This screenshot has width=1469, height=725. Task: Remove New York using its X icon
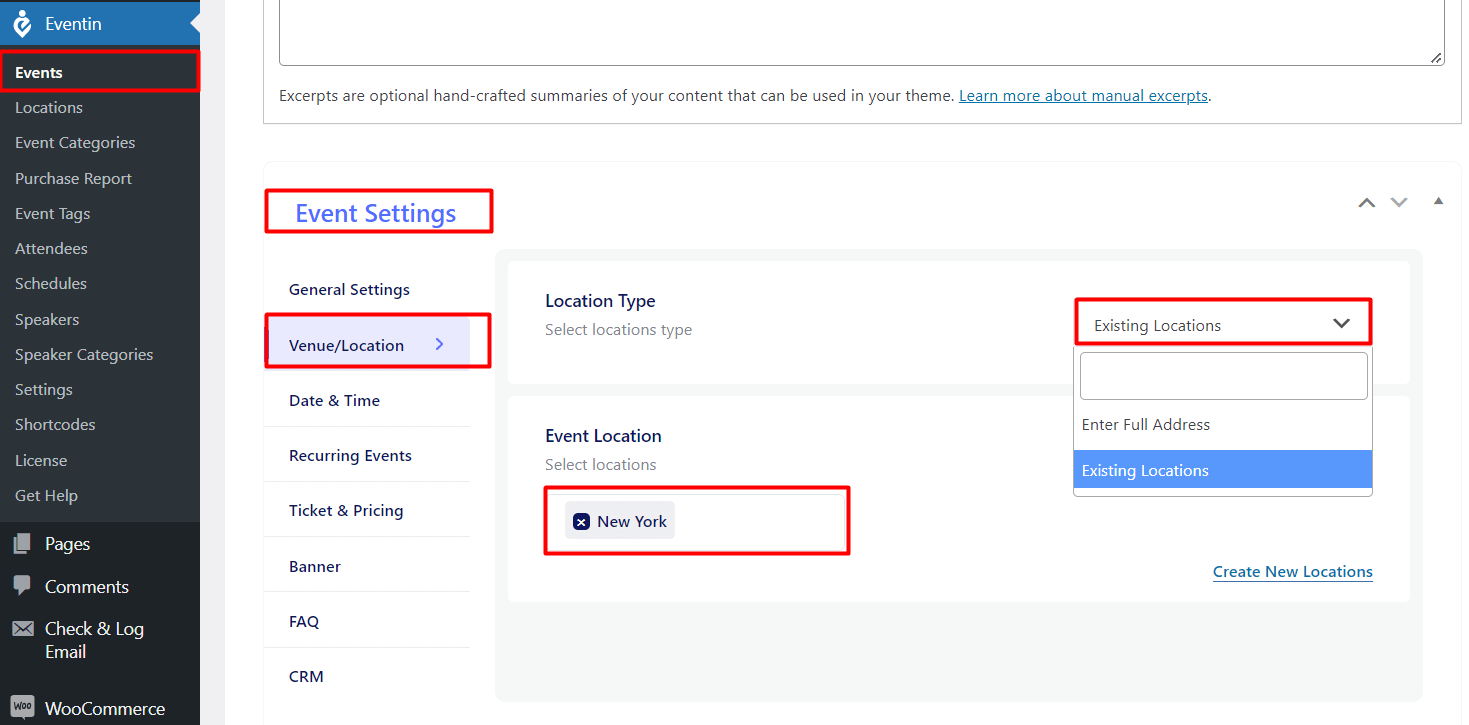pos(581,520)
